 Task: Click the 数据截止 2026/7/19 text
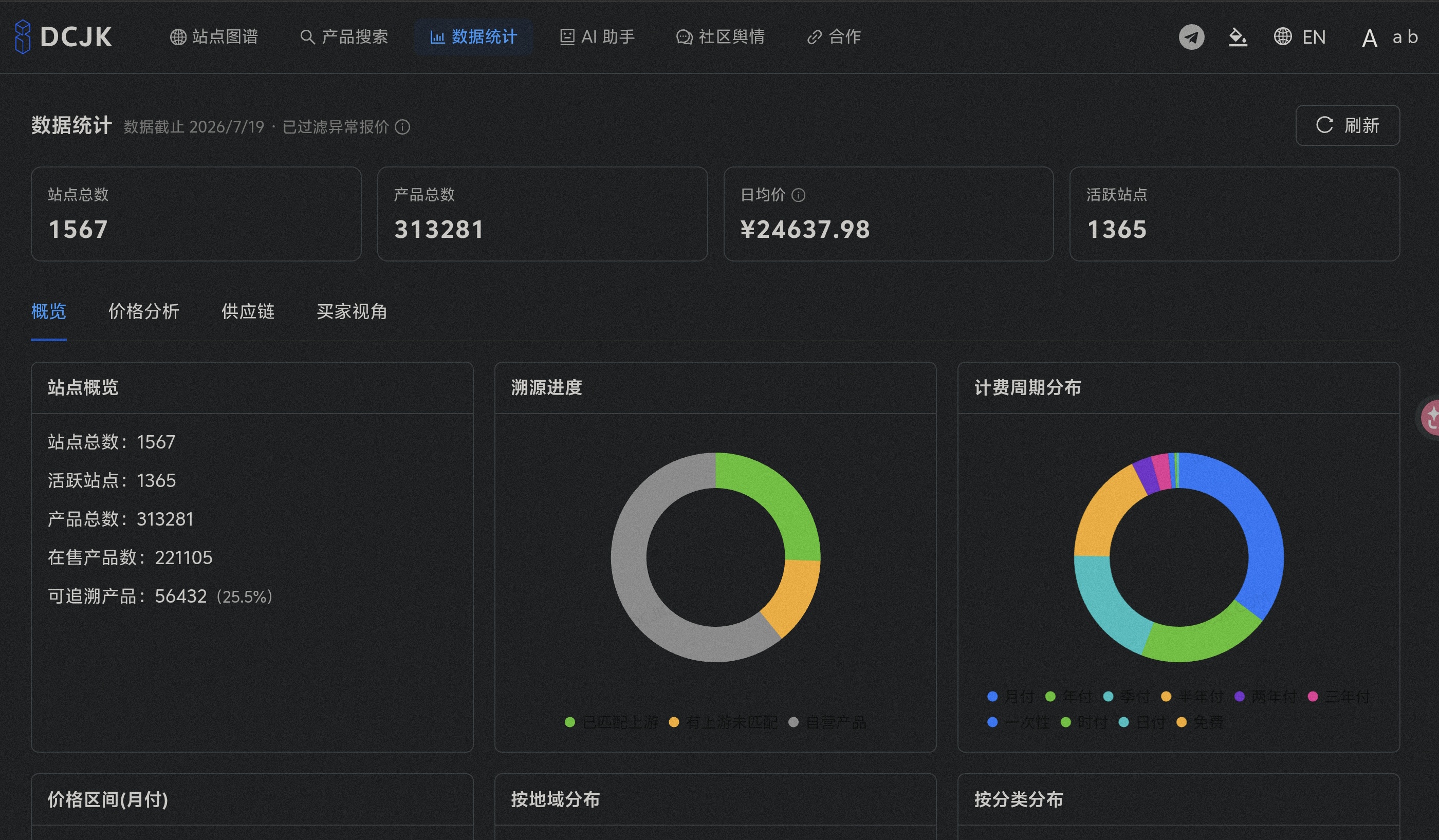pos(194,127)
